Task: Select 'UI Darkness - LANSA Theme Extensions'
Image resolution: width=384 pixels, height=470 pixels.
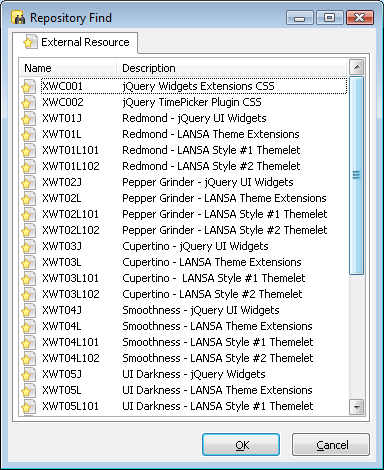Action: click(217, 390)
